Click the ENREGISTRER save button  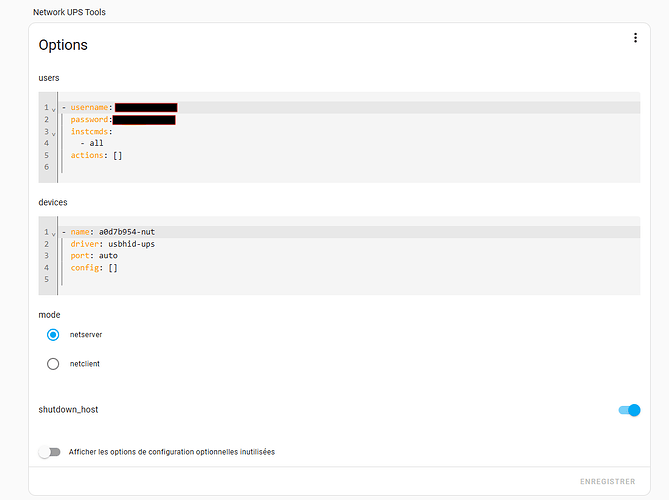tap(608, 481)
